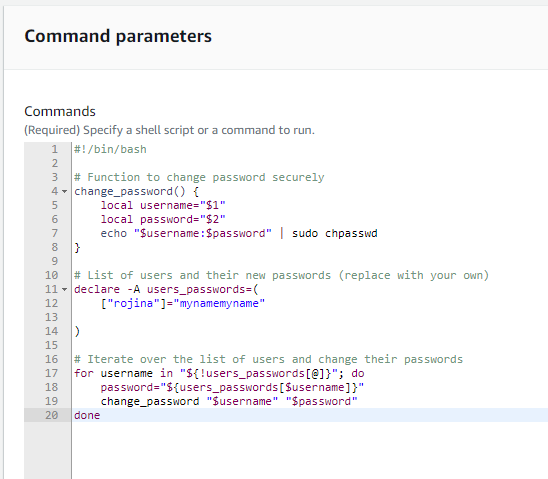Click the local password="$2" line
The width and height of the screenshot is (548, 479).
(163, 219)
